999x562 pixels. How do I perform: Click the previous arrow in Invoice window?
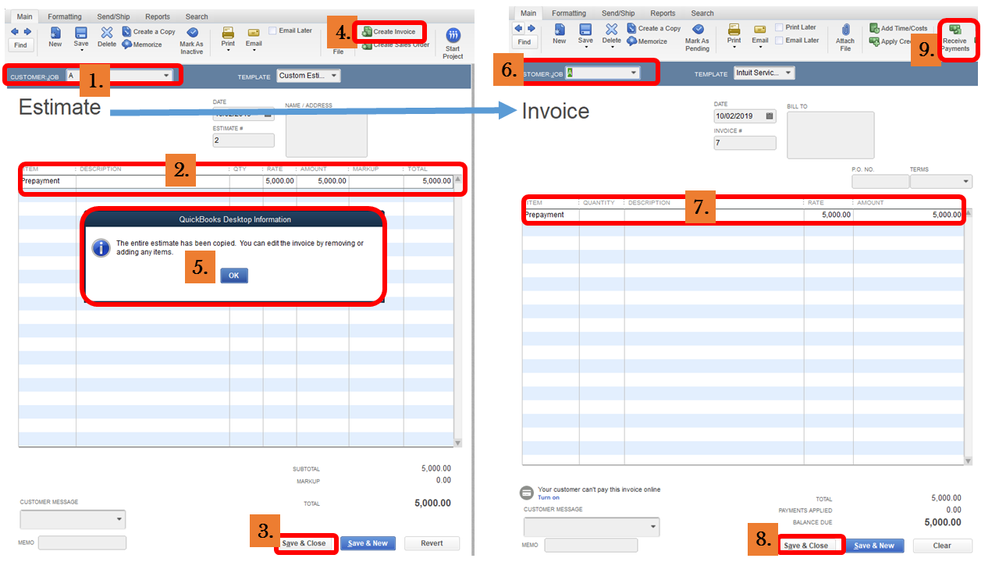pyautogui.click(x=518, y=28)
